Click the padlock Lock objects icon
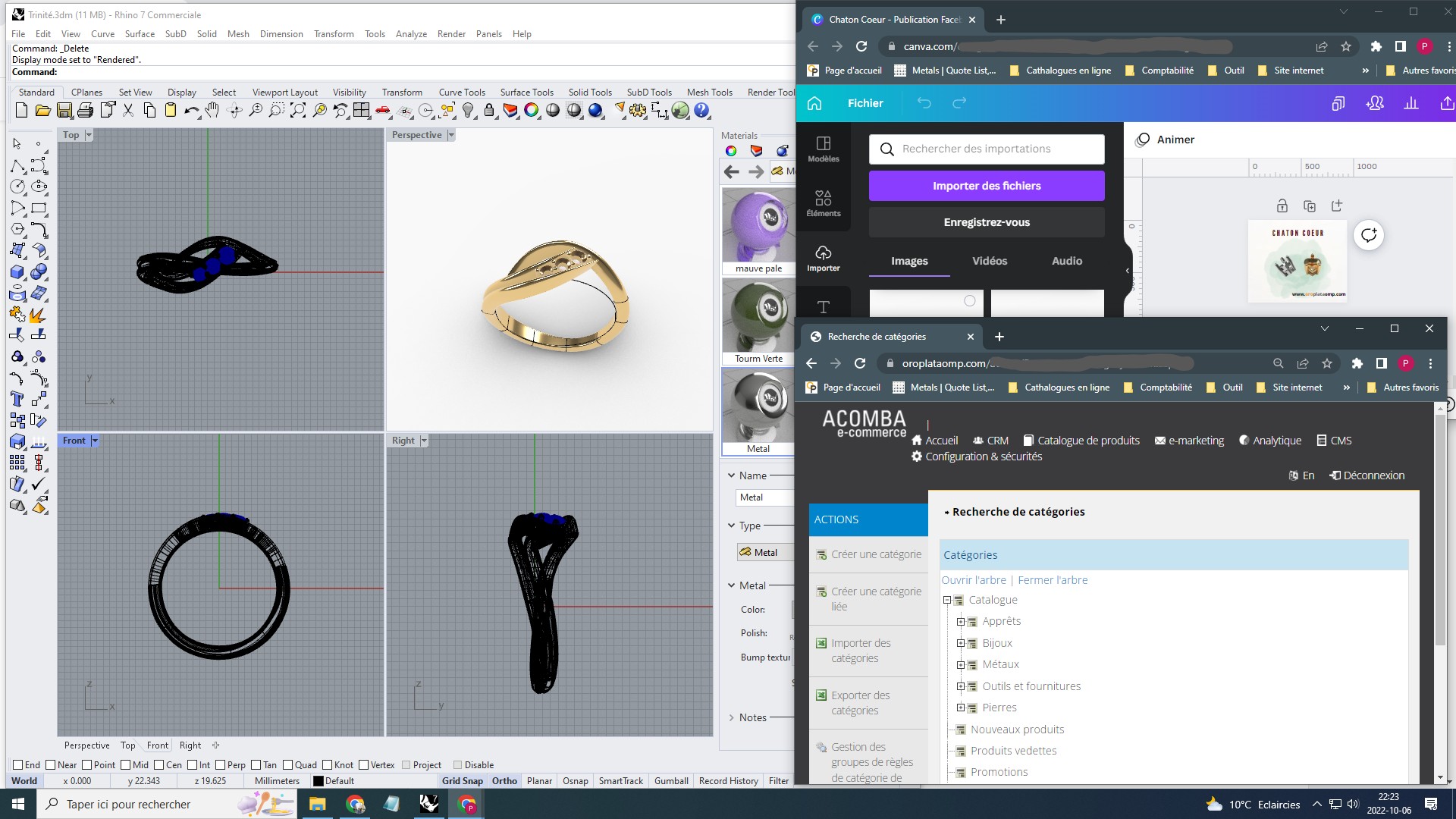The width and height of the screenshot is (1456, 819). tap(489, 111)
